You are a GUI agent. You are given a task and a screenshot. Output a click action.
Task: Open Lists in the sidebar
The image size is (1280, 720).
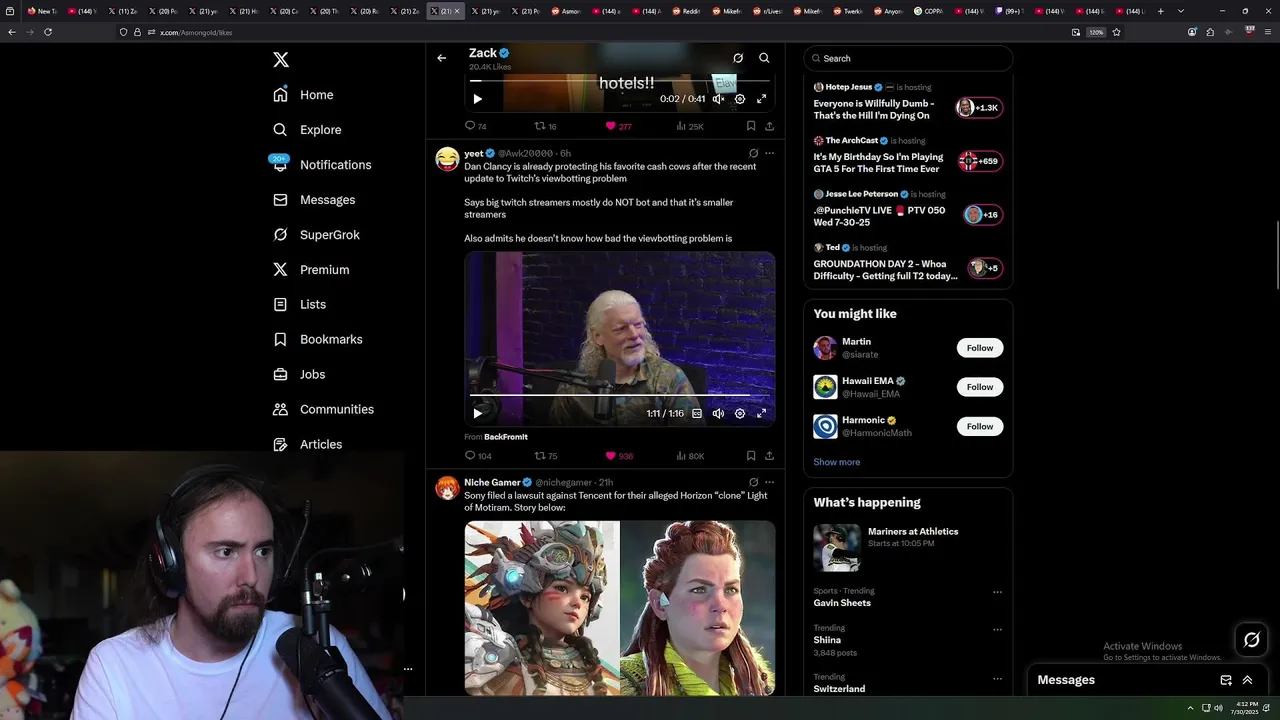tap(300, 304)
